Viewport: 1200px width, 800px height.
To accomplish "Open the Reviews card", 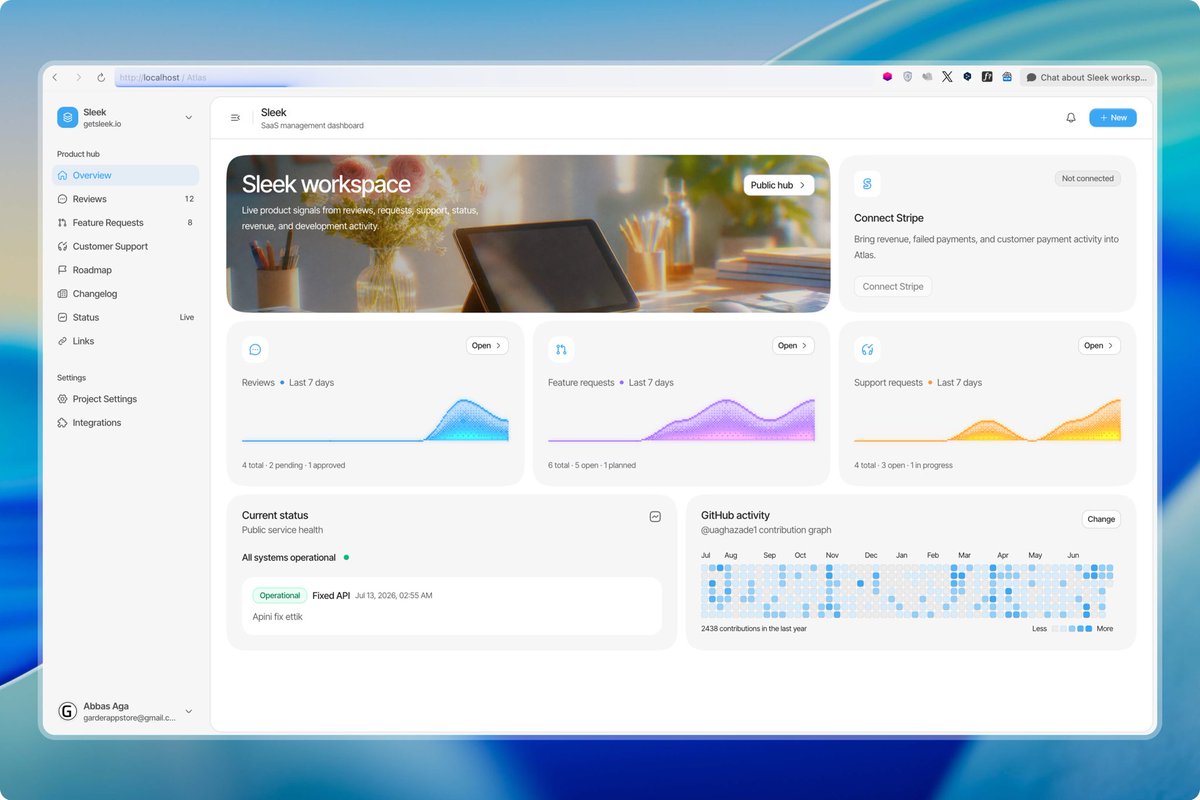I will coord(487,346).
